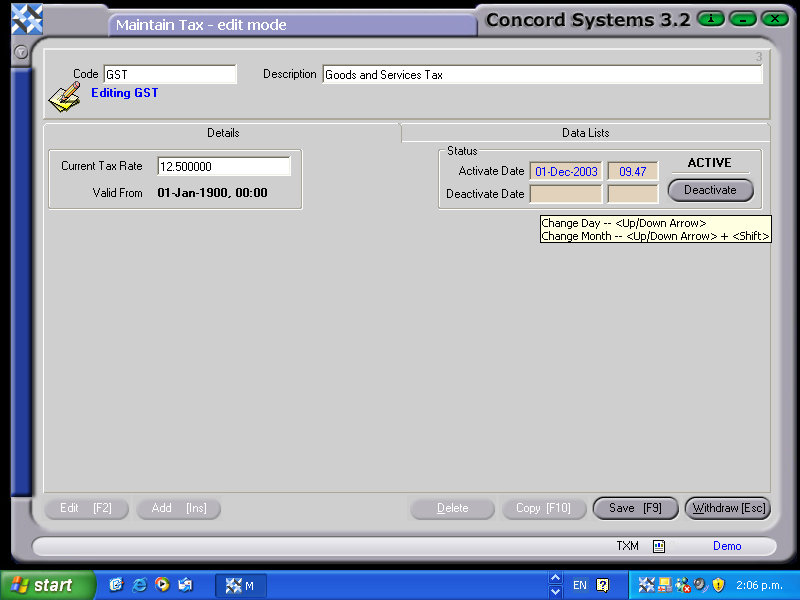
Task: Open the display settings monitor tray icon
Action: coord(663,585)
